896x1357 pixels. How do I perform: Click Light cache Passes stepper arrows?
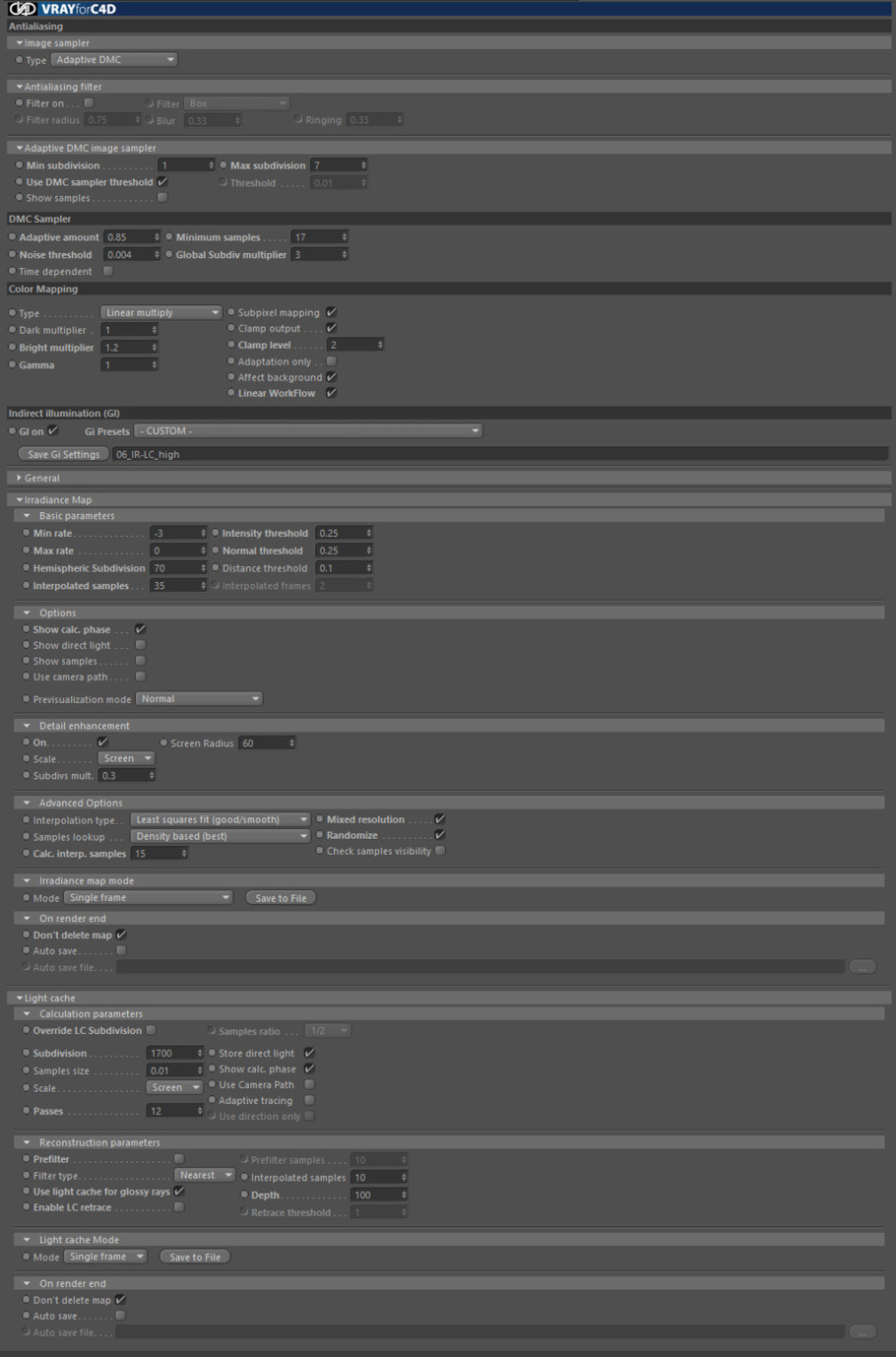[x=199, y=1111]
